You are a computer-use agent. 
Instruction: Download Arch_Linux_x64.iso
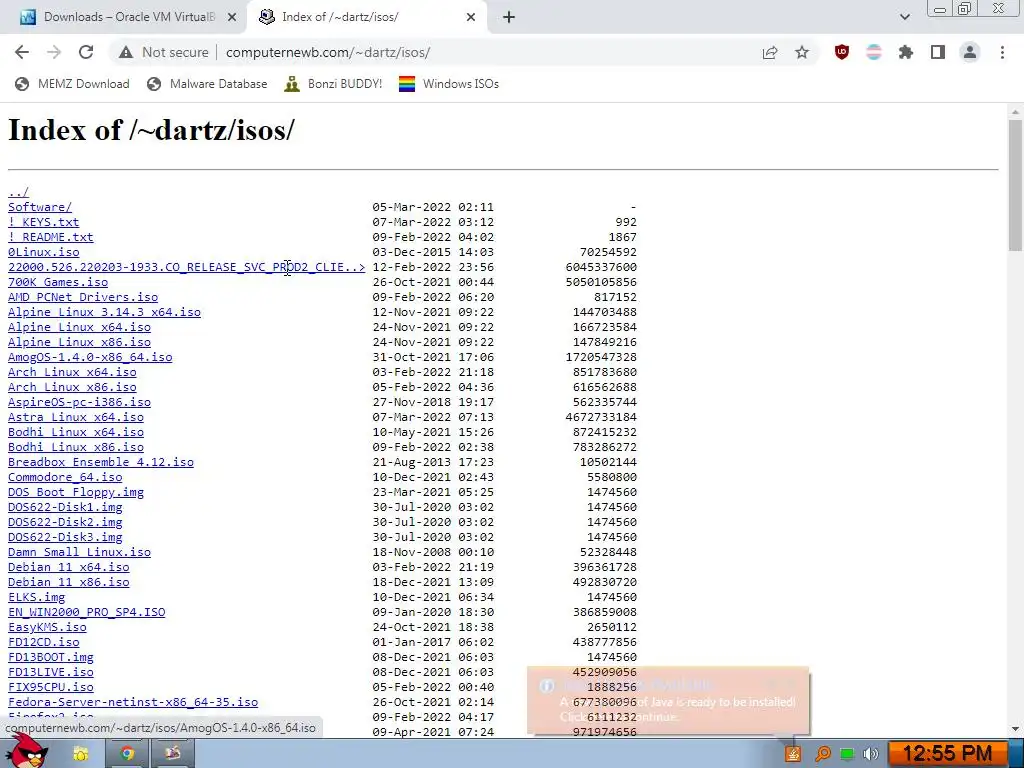72,372
